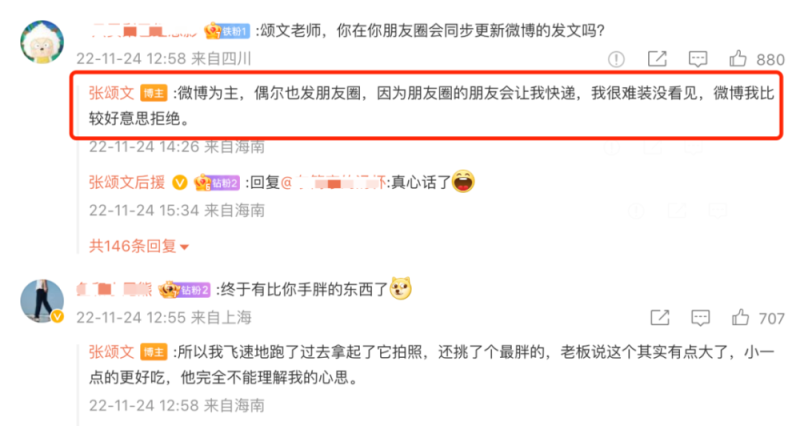Share the comment posted from 上海
Image resolution: width=800 pixels, height=426 pixels.
[x=660, y=318]
